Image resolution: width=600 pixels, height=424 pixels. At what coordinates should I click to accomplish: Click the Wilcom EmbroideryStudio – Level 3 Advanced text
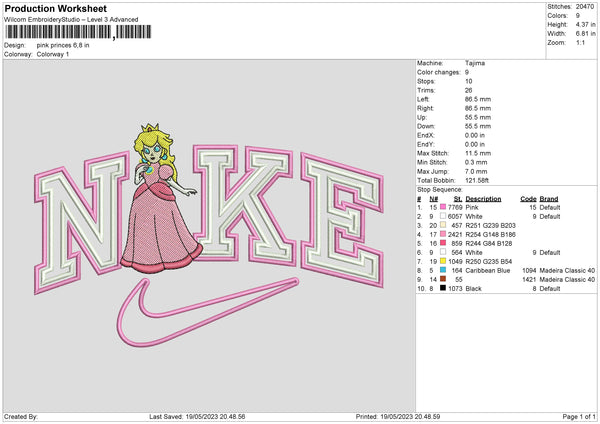pyautogui.click(x=71, y=20)
